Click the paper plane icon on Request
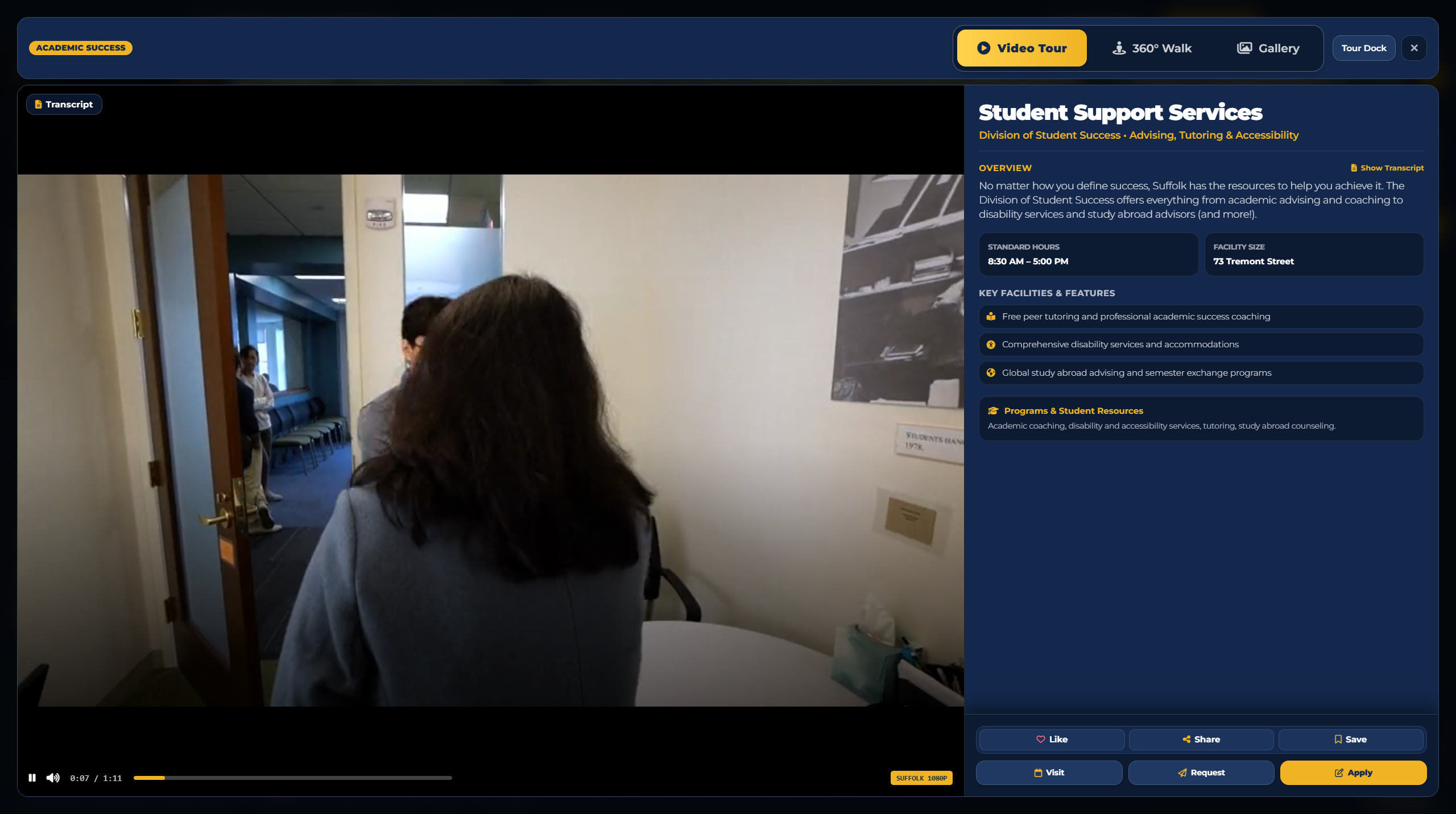This screenshot has width=1456, height=814. (x=1182, y=773)
